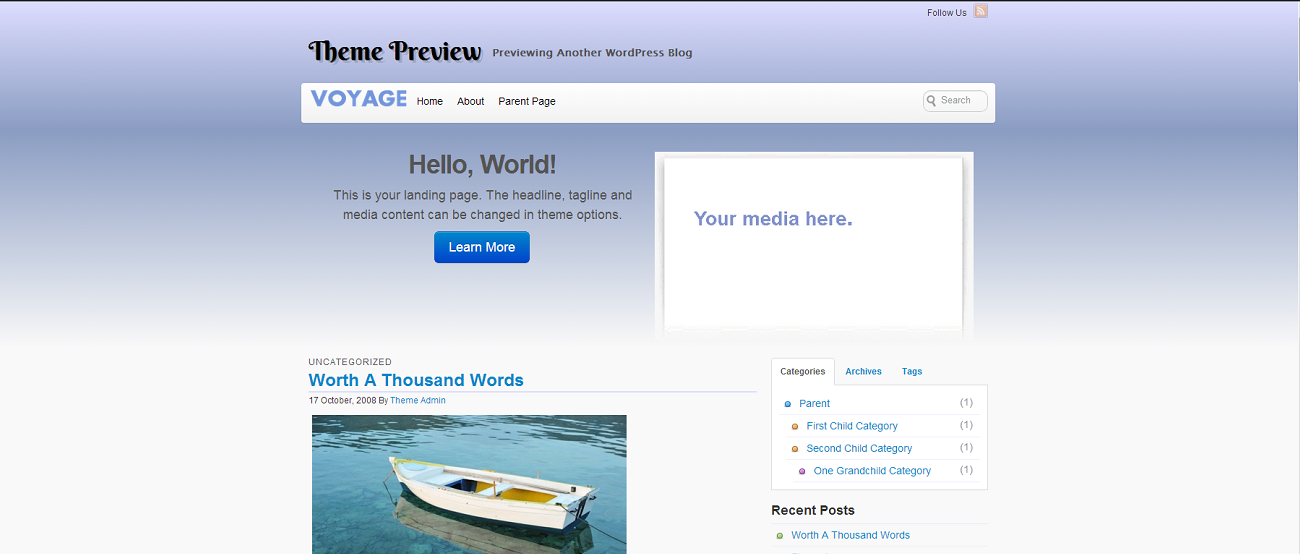Select the Categories tab

coord(803,371)
